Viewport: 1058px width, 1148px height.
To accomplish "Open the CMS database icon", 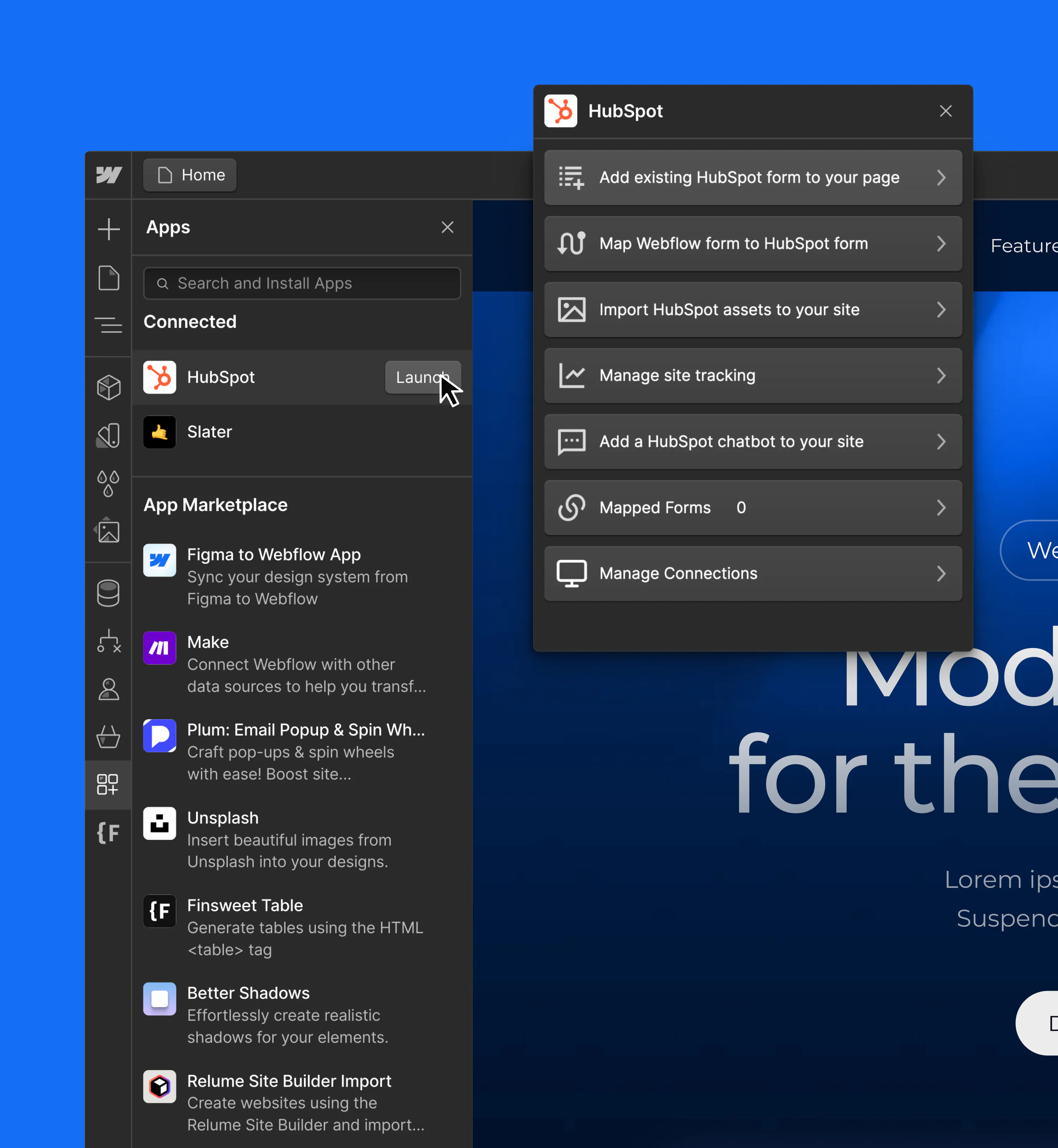I will click(x=108, y=593).
